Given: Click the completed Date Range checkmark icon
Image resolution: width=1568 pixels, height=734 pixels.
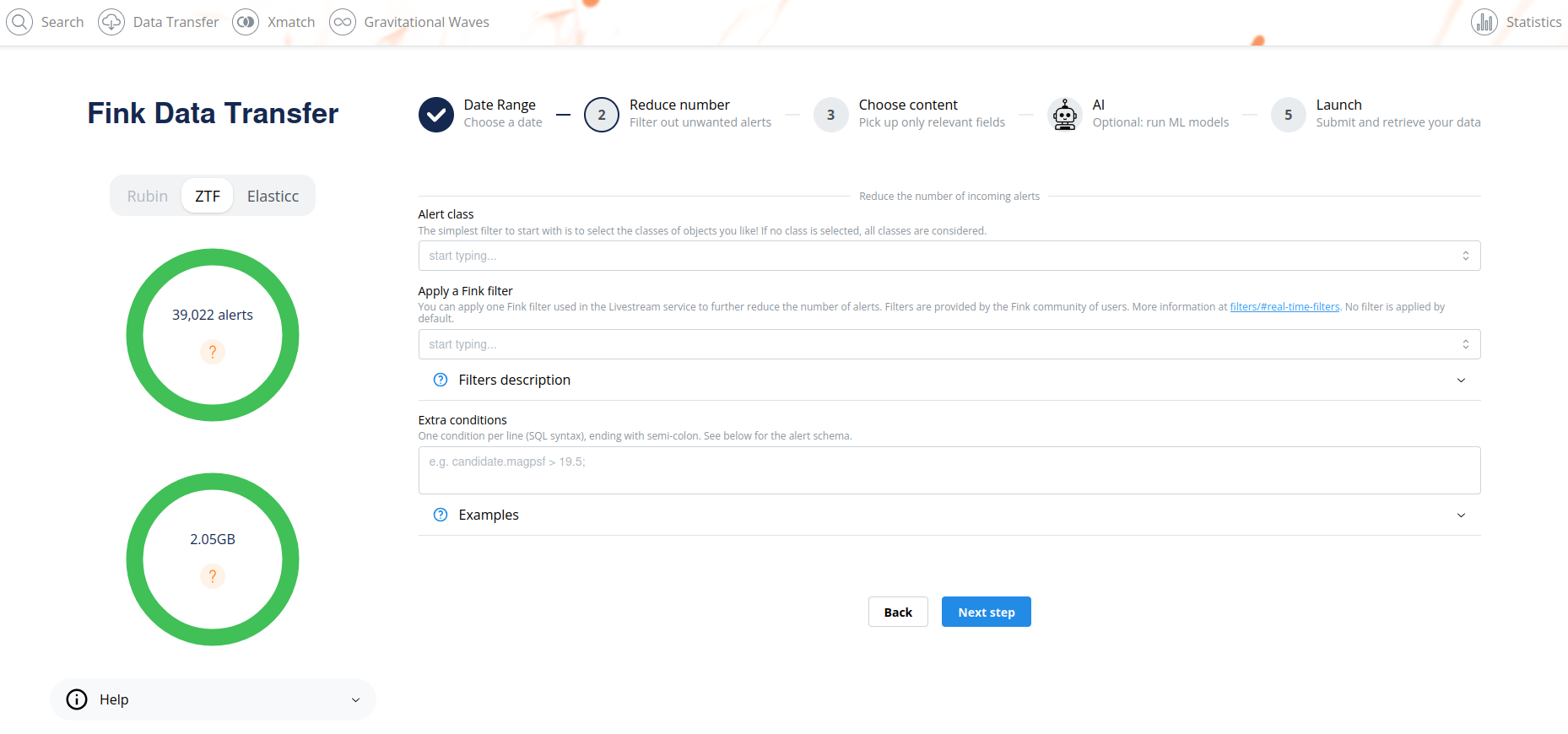Looking at the screenshot, I should click(436, 115).
